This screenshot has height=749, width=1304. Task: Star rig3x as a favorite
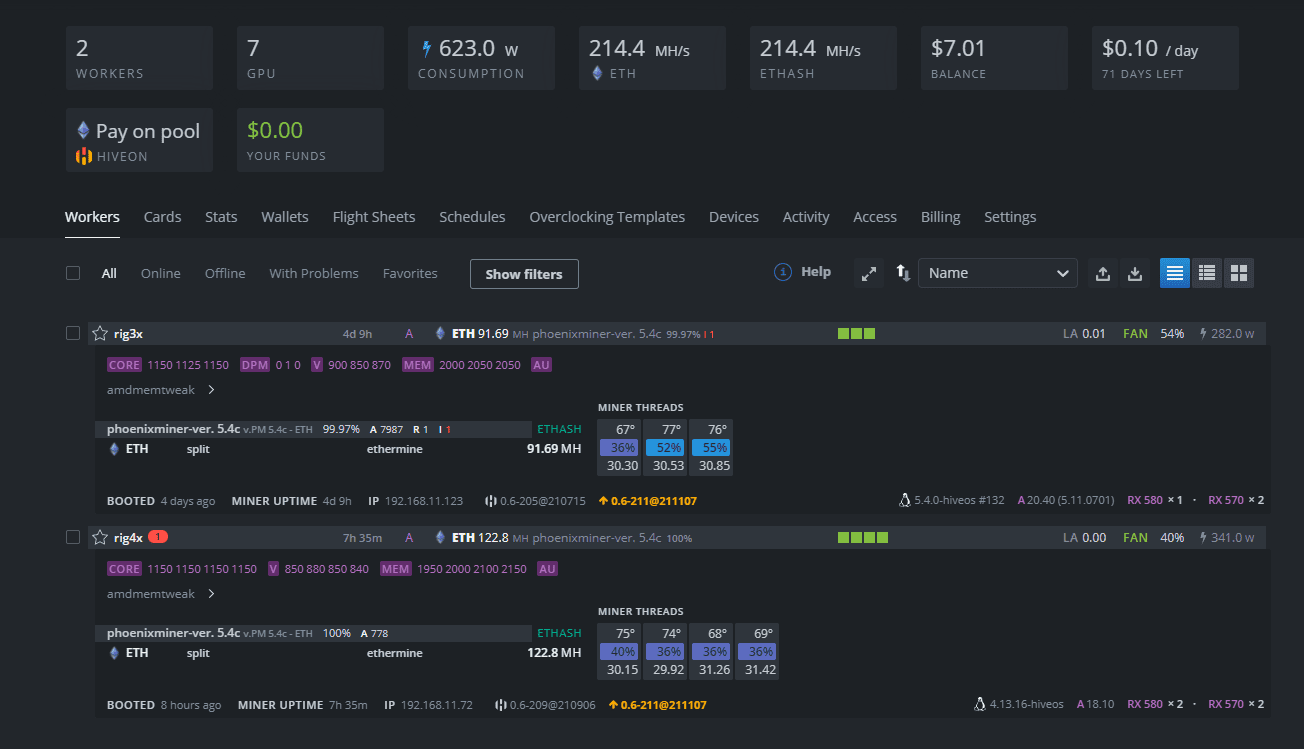[x=99, y=333]
